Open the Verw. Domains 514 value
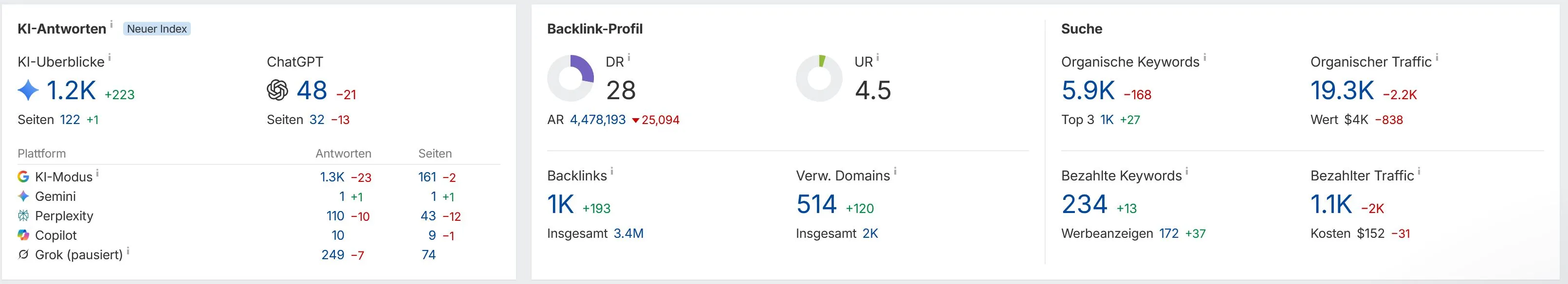The image size is (1568, 284). pyautogui.click(x=817, y=204)
